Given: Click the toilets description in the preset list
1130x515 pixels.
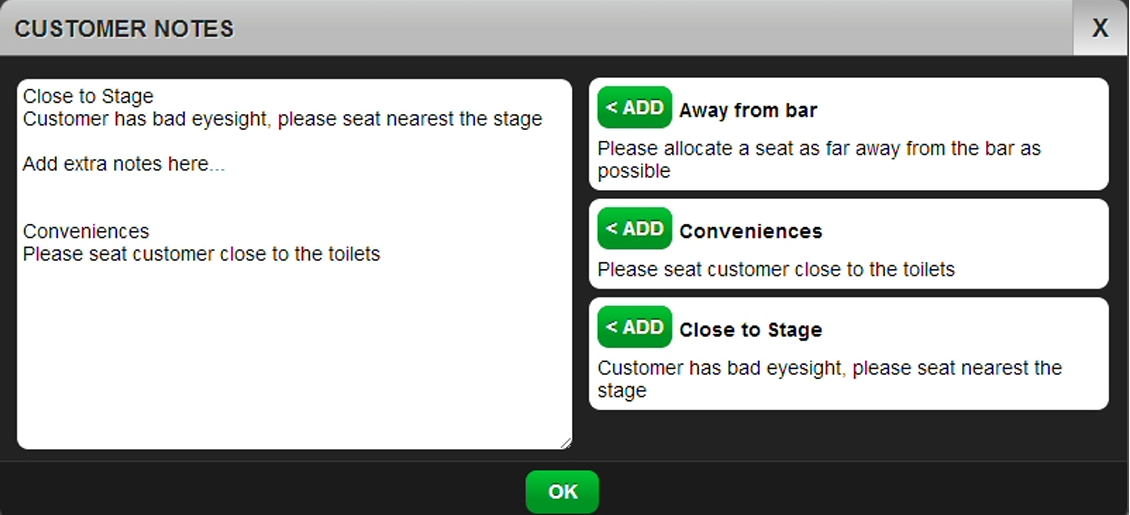Looking at the screenshot, I should pyautogui.click(x=775, y=269).
